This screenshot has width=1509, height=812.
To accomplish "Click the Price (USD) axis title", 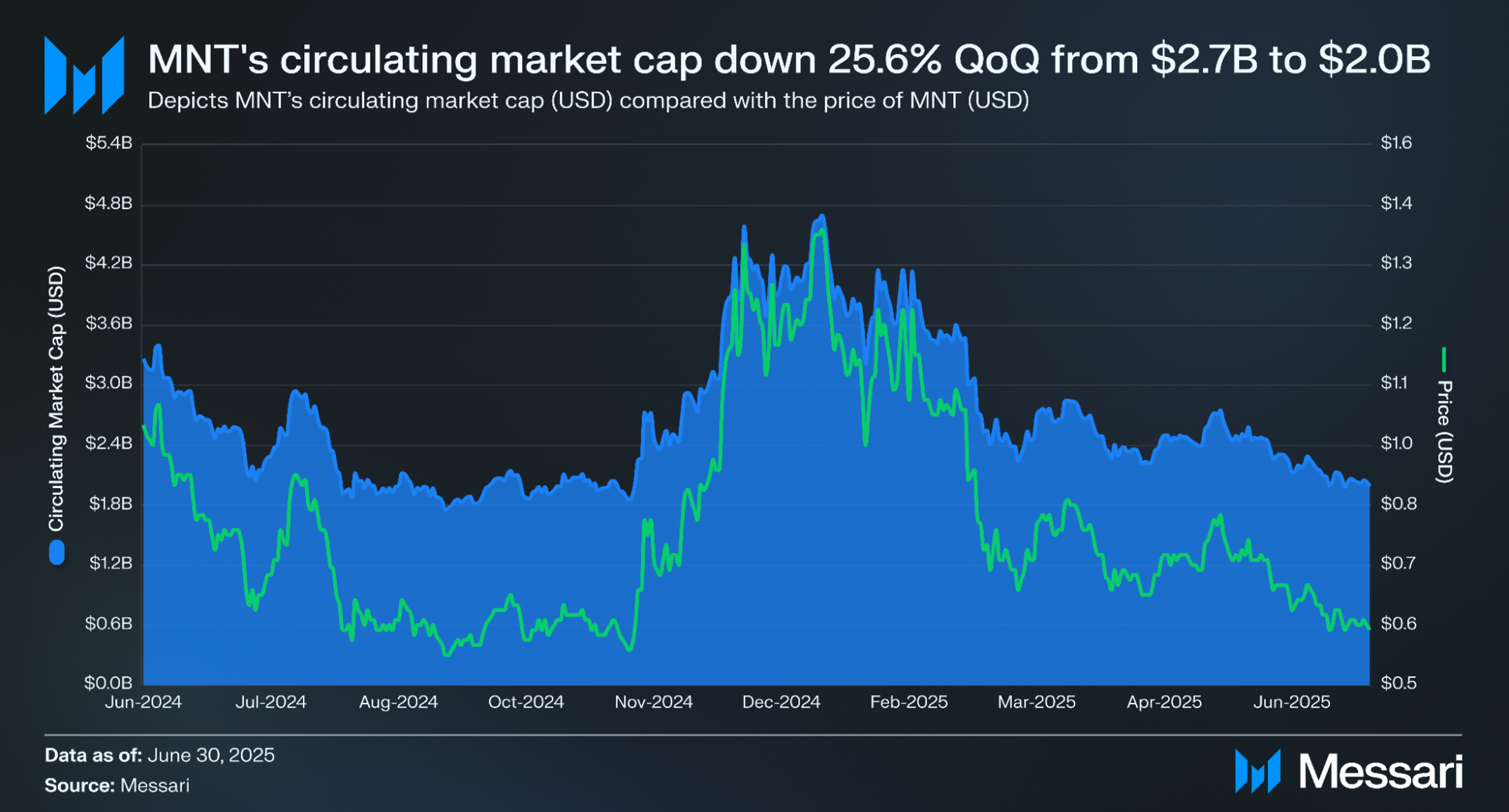I will pos(1444,432).
